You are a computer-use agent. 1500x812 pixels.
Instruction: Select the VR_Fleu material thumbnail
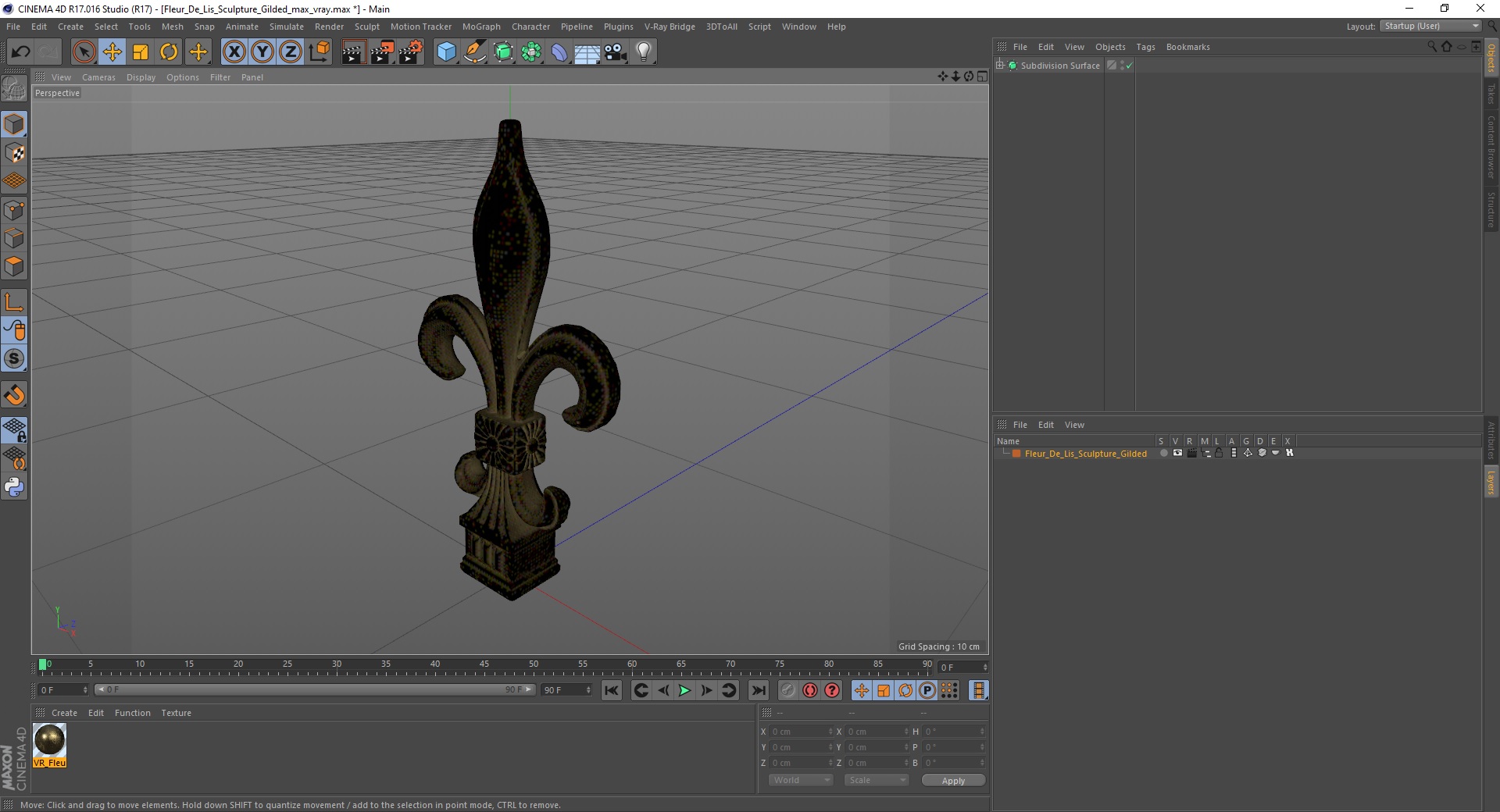[x=49, y=746]
